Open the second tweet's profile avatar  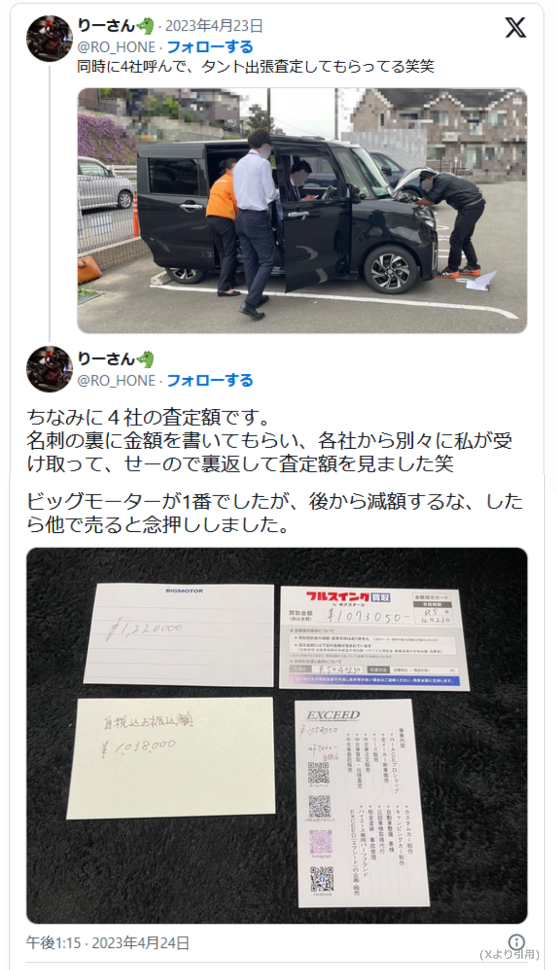tap(49, 369)
